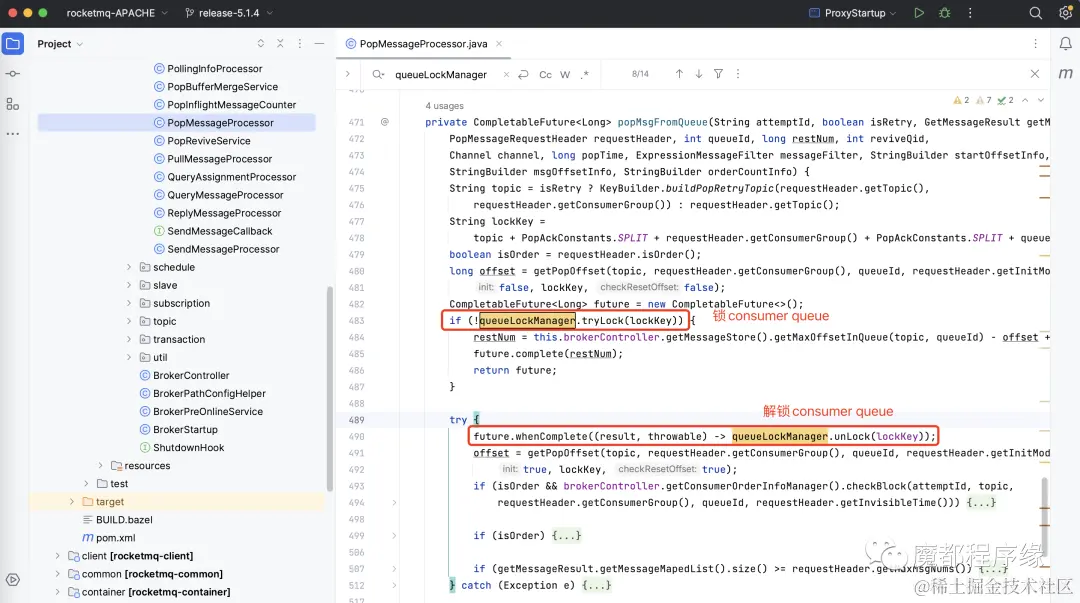Expand the target folder
Screen dimensions: 1080x603
click(x=72, y=502)
